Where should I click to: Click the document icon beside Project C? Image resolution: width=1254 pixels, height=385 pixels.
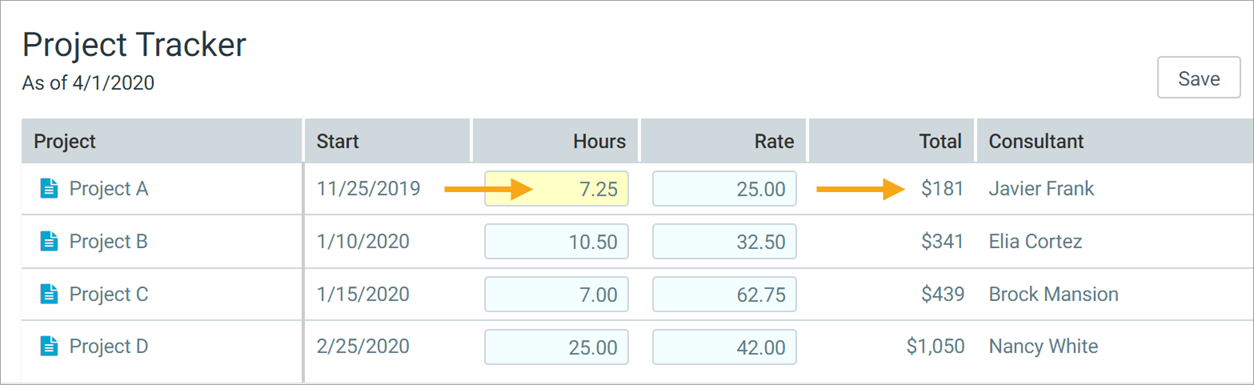point(49,294)
